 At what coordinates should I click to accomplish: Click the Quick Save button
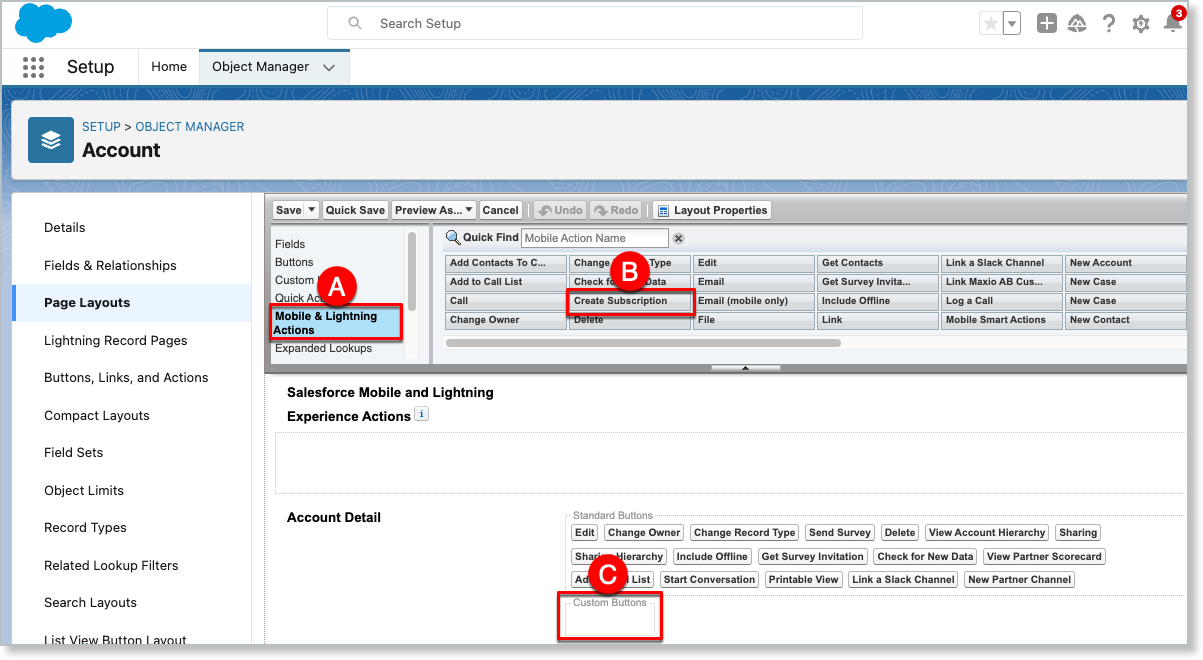click(355, 210)
